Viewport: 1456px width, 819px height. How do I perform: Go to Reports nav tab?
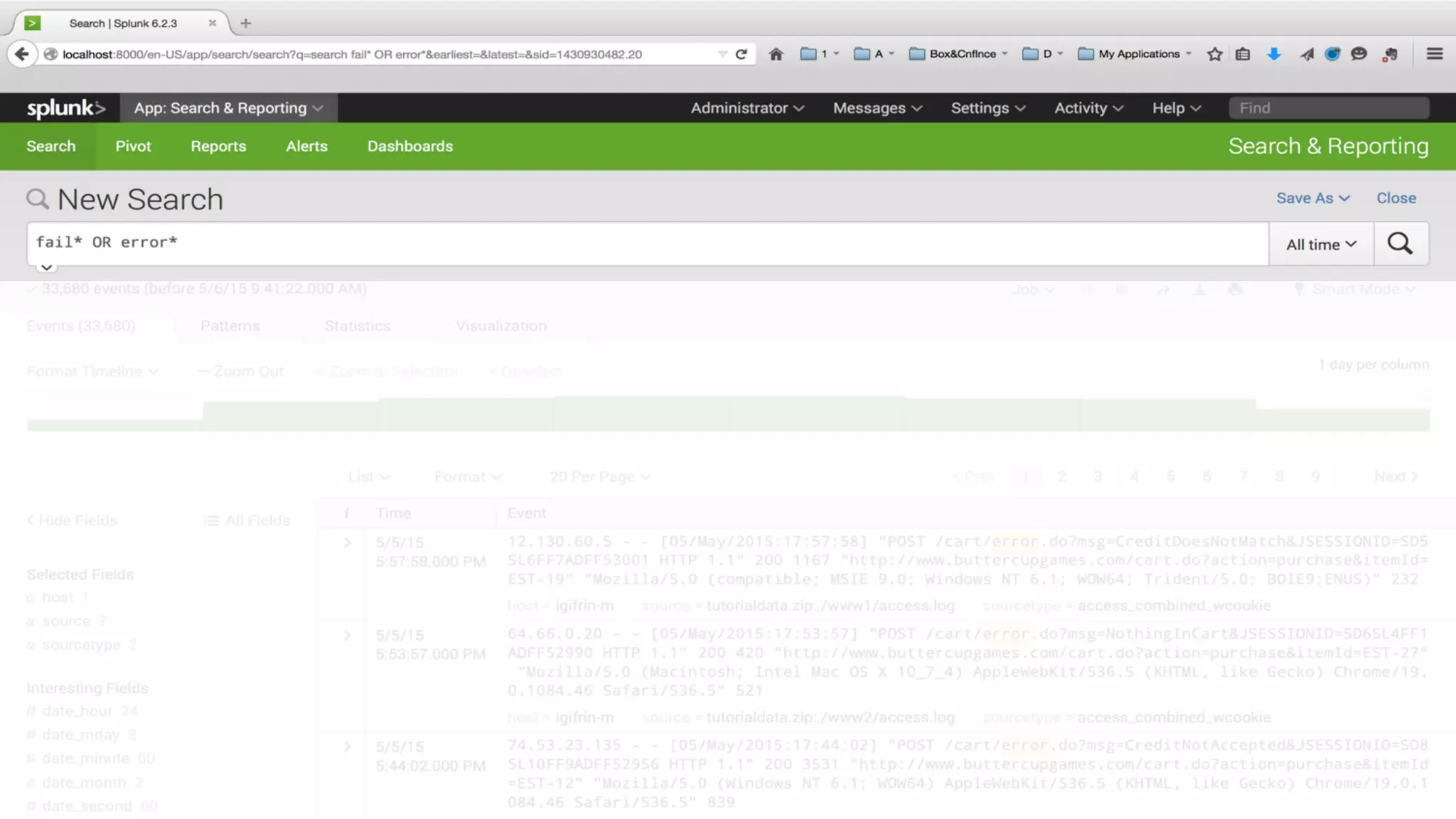(x=218, y=146)
